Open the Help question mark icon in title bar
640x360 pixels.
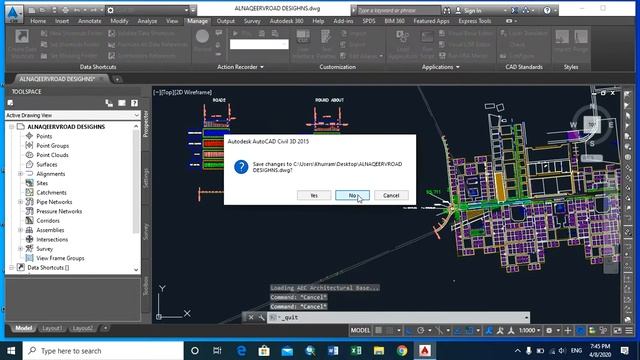547,10
